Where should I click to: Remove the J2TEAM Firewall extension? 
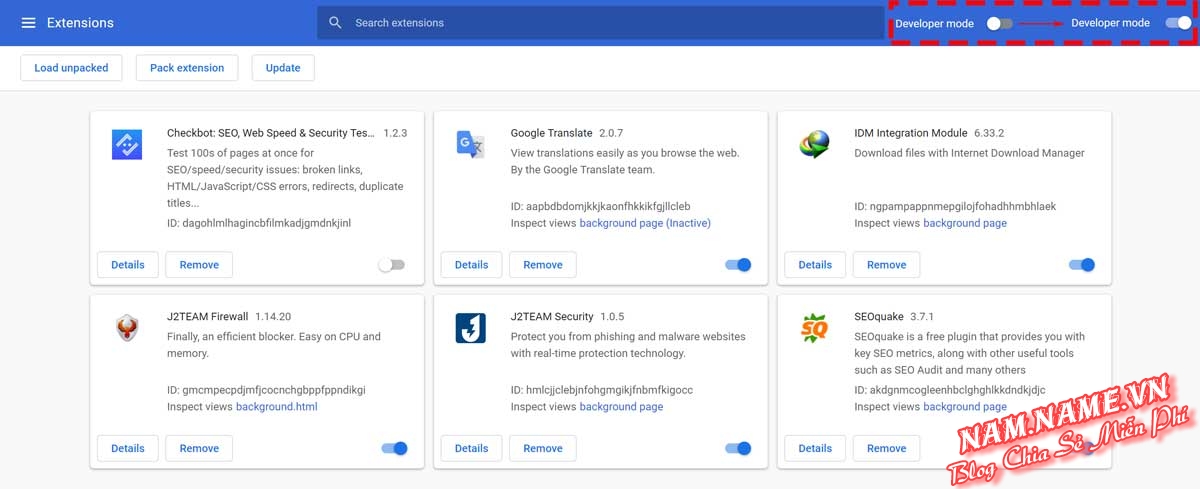point(199,449)
